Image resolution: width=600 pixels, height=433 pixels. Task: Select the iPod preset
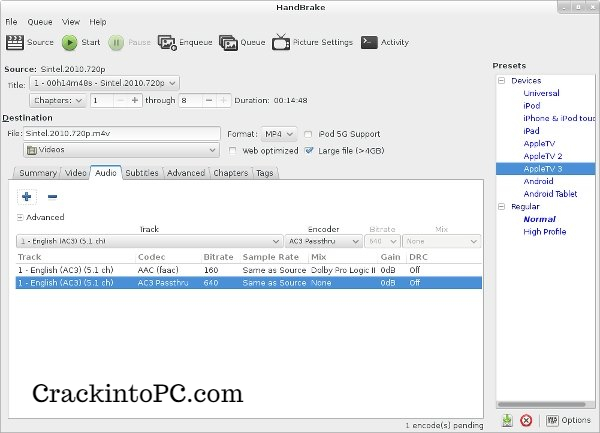(x=532, y=106)
